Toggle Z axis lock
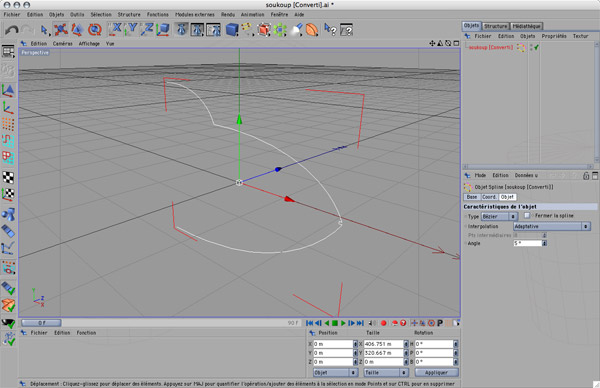 coord(147,29)
